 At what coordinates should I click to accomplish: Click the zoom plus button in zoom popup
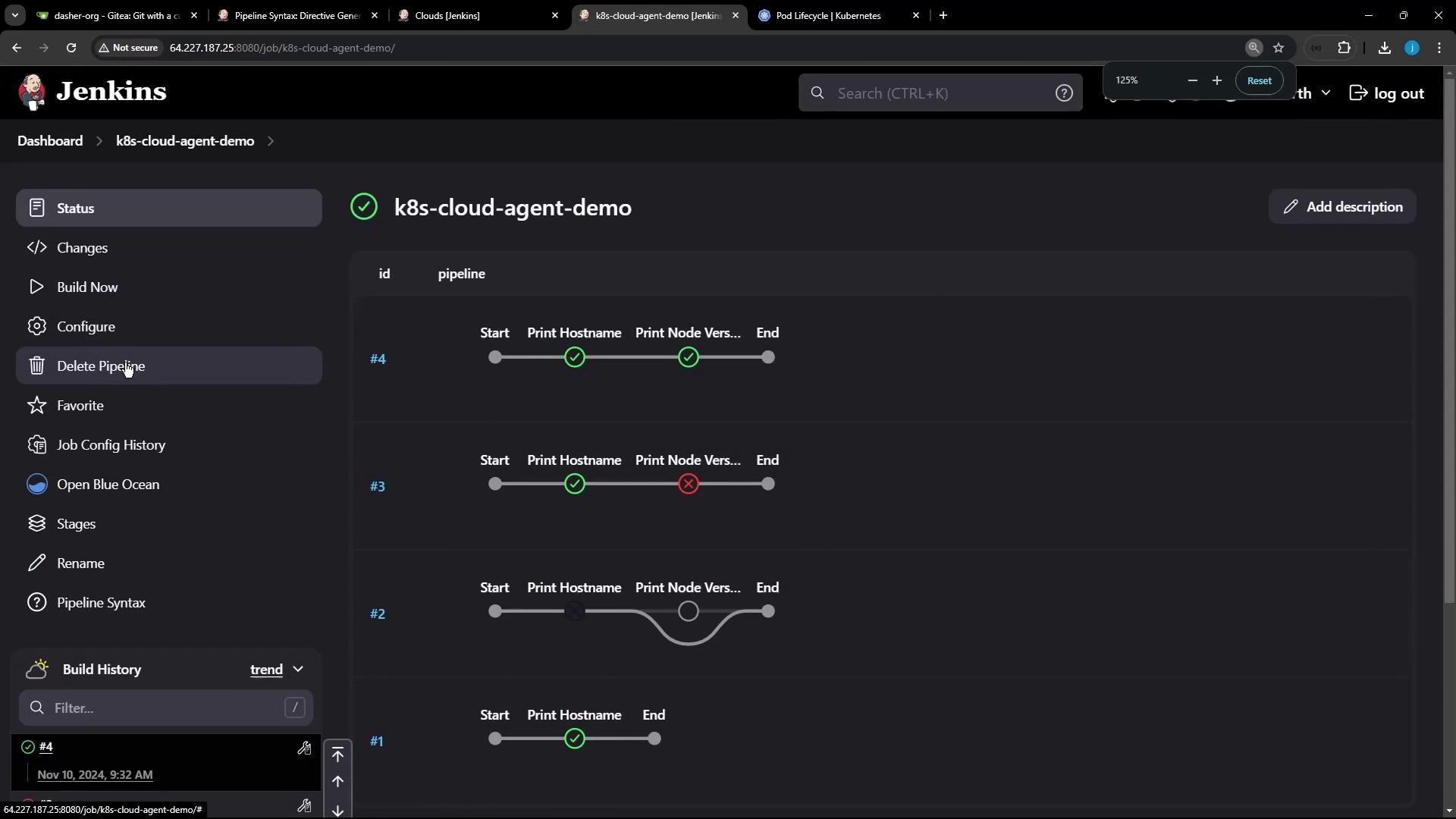[1217, 80]
